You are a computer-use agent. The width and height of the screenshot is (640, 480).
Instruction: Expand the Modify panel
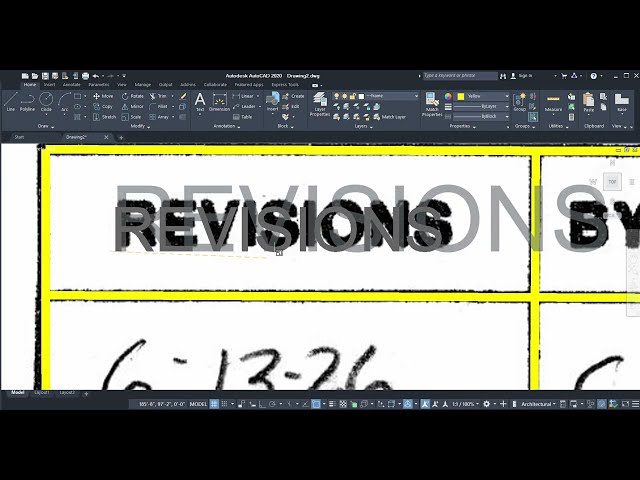click(x=140, y=127)
